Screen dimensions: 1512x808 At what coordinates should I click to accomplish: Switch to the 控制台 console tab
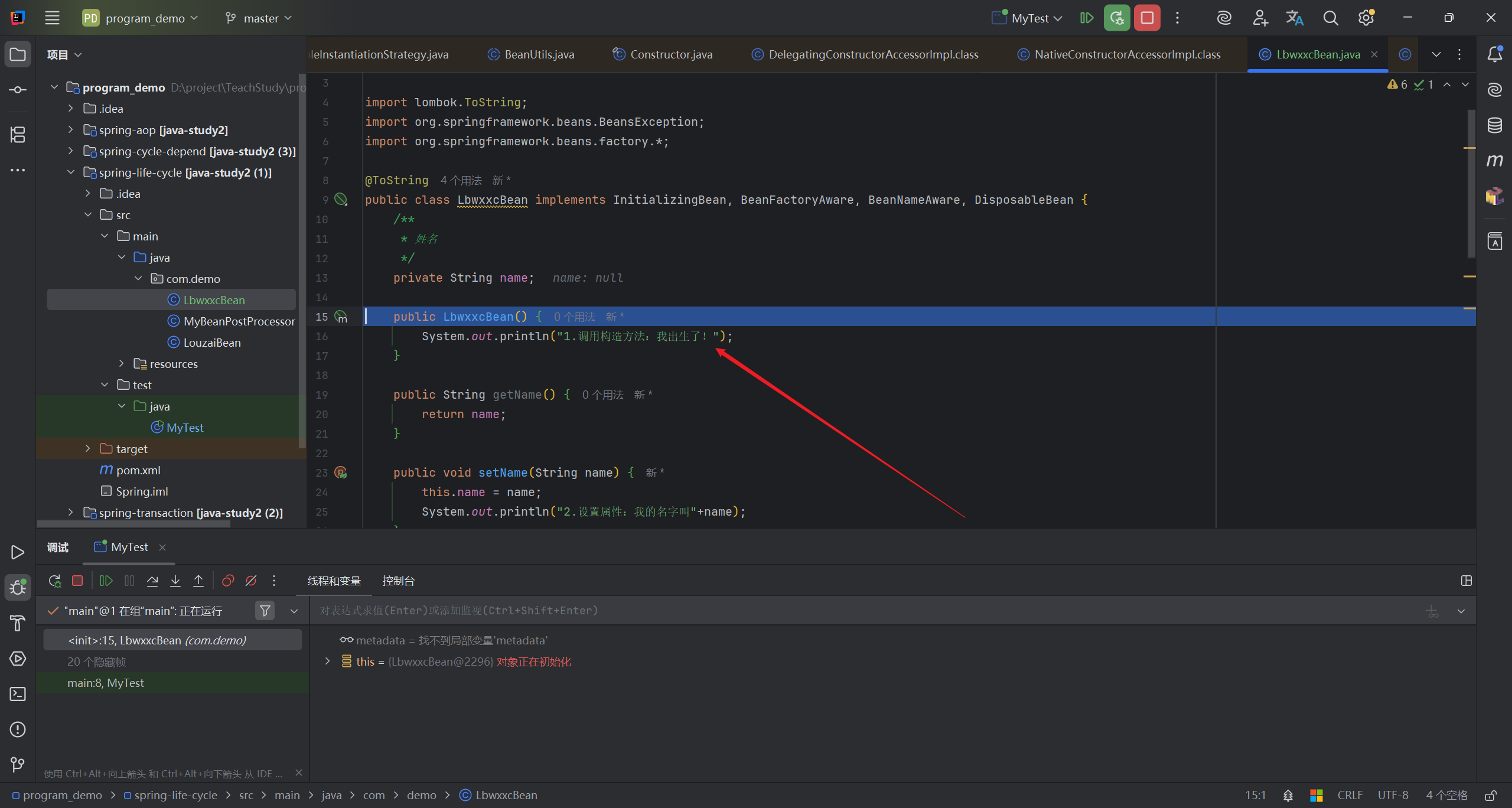[398, 581]
